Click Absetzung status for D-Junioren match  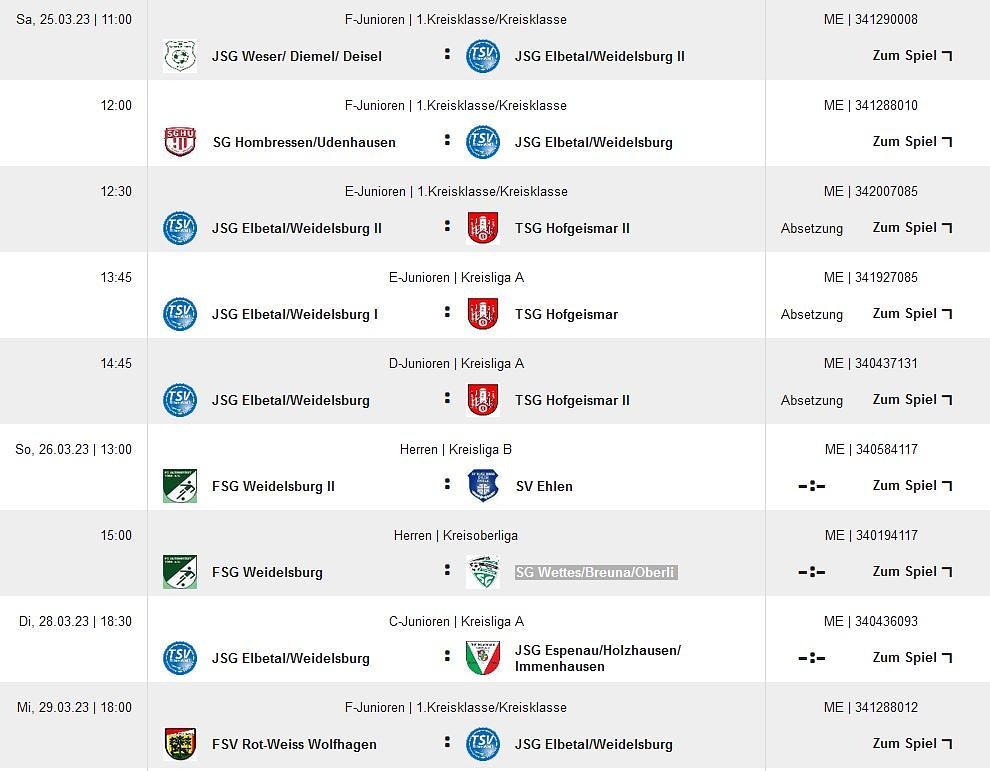pyautogui.click(x=812, y=400)
